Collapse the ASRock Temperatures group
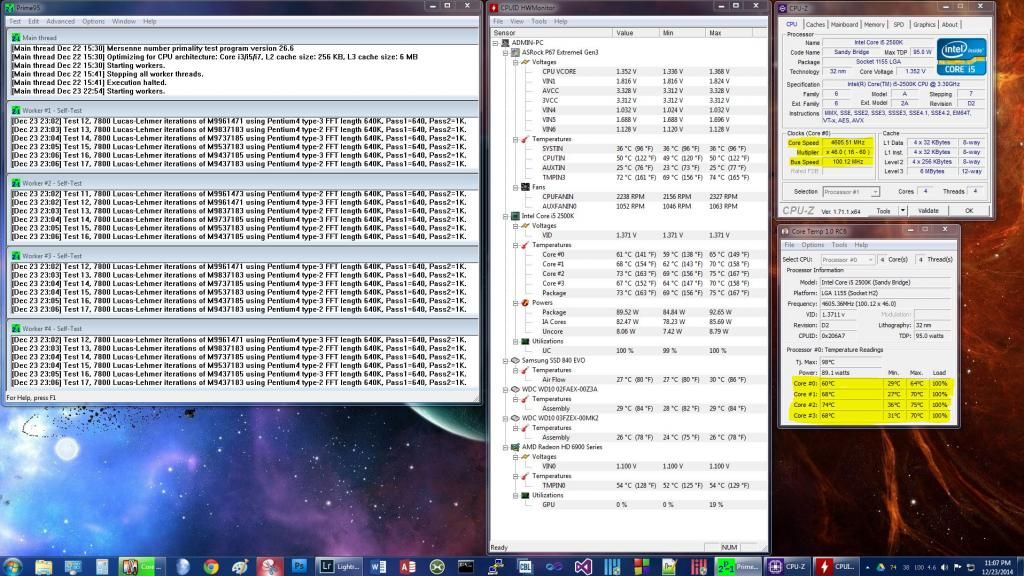The height and width of the screenshot is (576, 1024). tap(515, 139)
